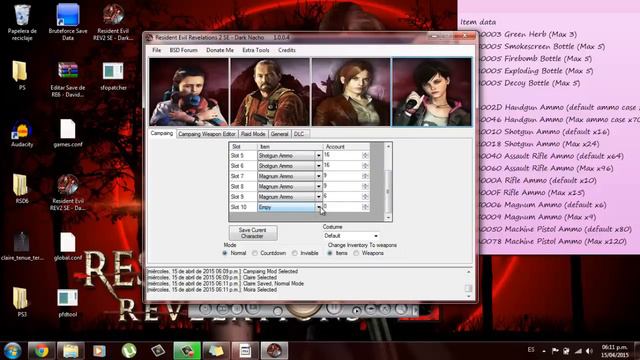Image resolution: width=640 pixels, height=360 pixels.
Task: Open the Papelera de reciclaje desktop icon
Action: point(22,22)
